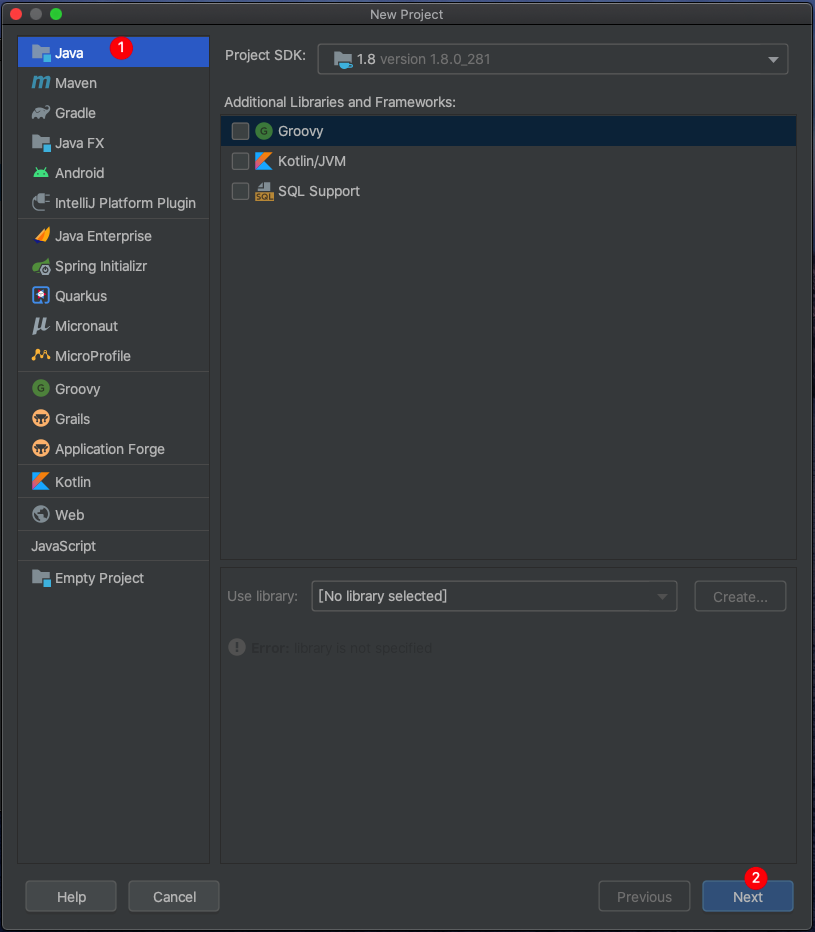Click the Kotlin icon in the sidebar

pos(41,481)
